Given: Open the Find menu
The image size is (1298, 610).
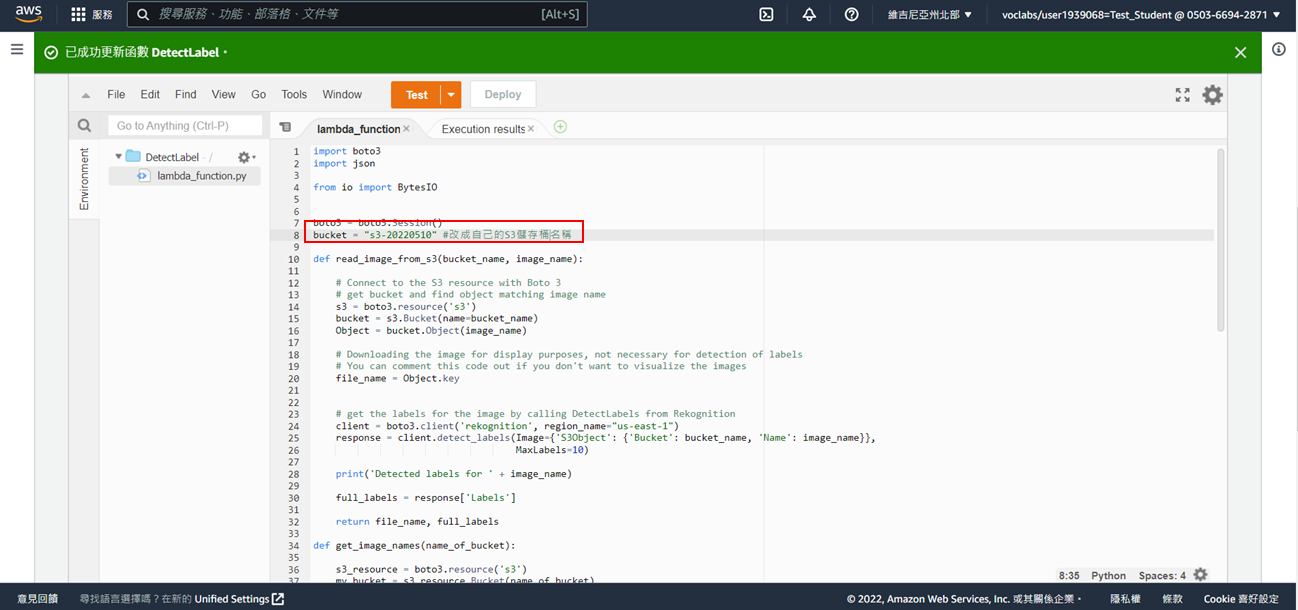Looking at the screenshot, I should tap(186, 95).
